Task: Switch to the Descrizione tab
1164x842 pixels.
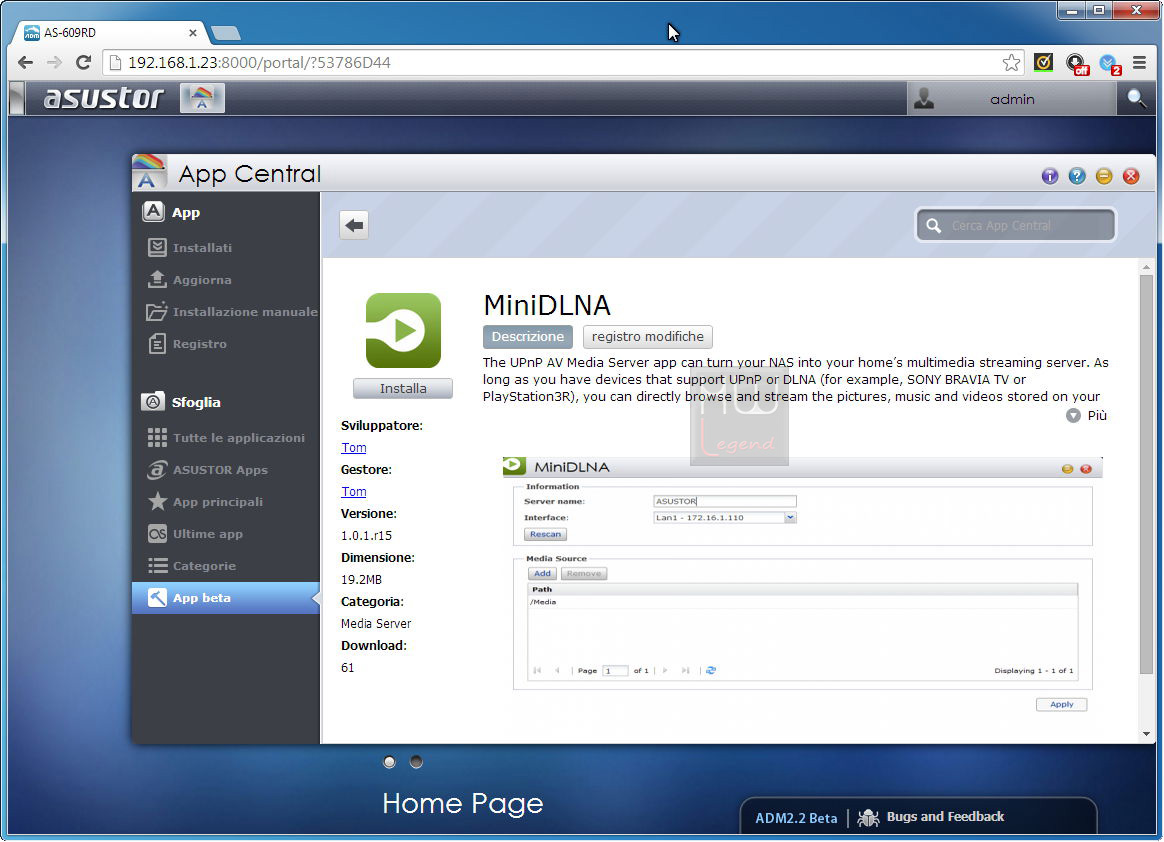Action: pos(528,336)
